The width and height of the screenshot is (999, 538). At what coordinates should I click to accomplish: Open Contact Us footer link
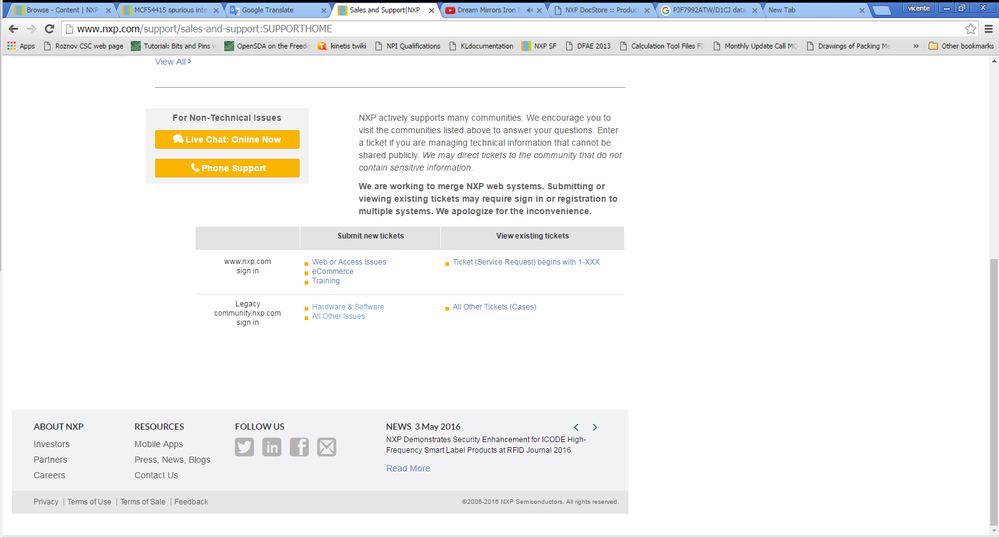(x=156, y=476)
